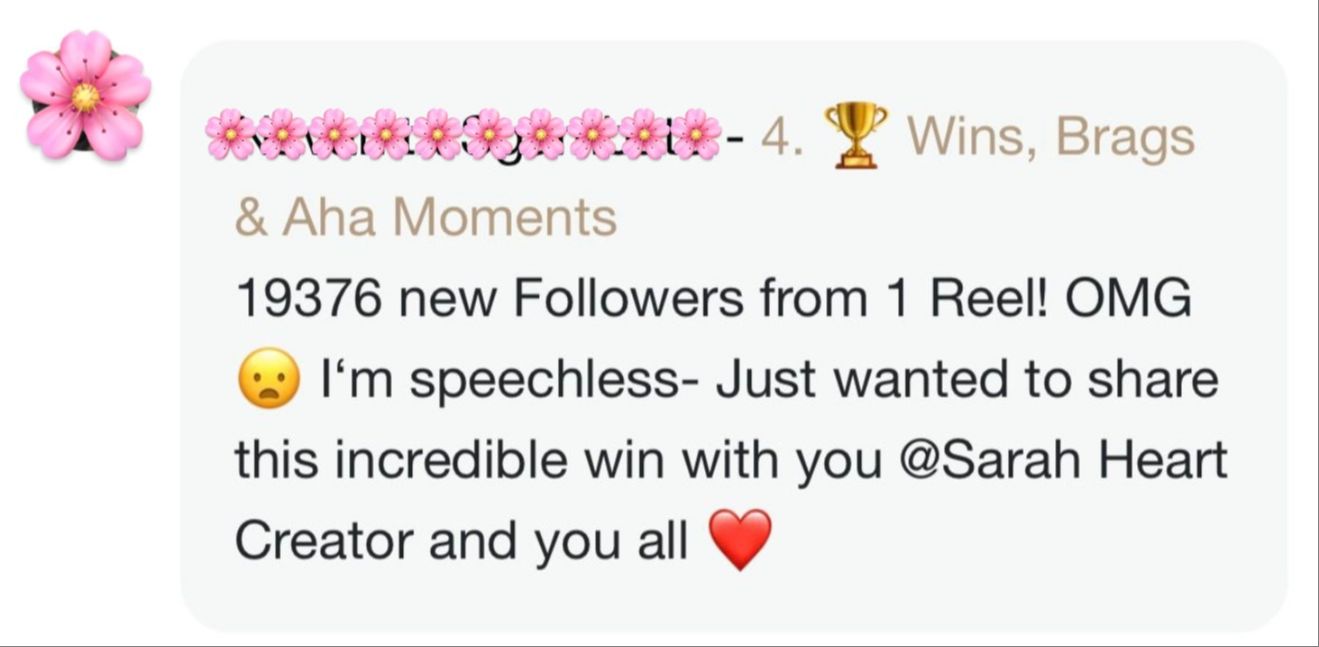1319x647 pixels.
Task: Click the "@Sarah Heart" mention
Action: [x=1063, y=460]
